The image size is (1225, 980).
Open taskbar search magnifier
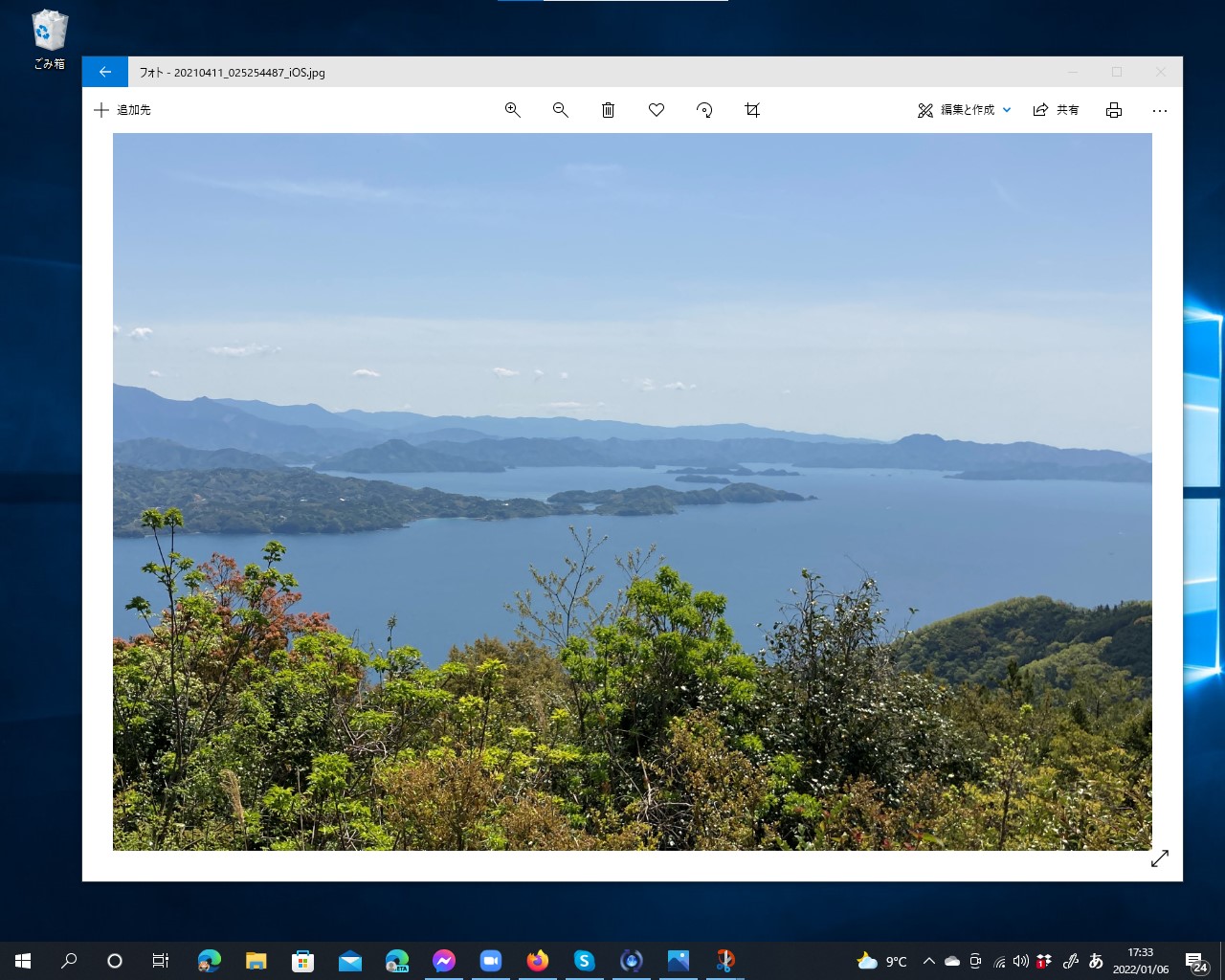click(69, 961)
